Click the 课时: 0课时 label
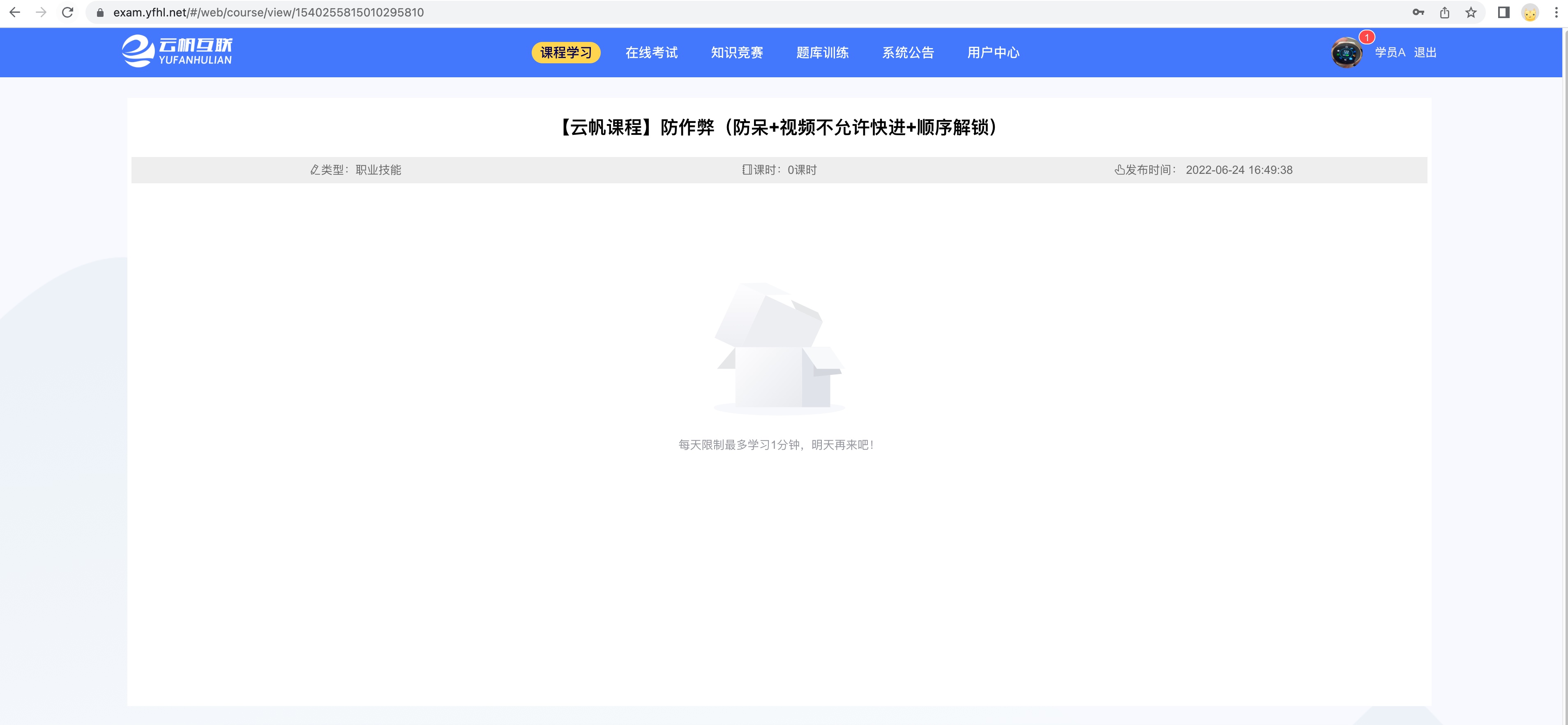1568x725 pixels. click(x=780, y=170)
